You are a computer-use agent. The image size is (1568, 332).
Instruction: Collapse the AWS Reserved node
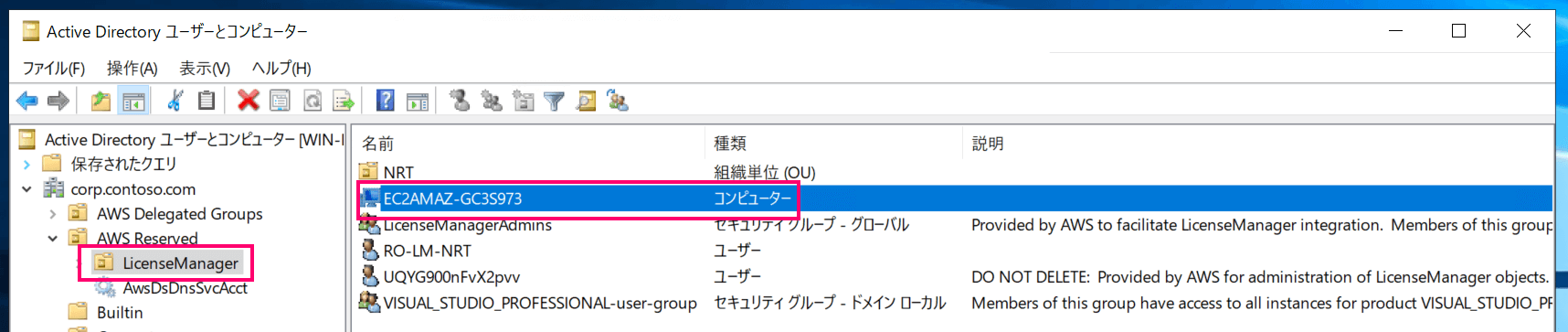click(52, 239)
